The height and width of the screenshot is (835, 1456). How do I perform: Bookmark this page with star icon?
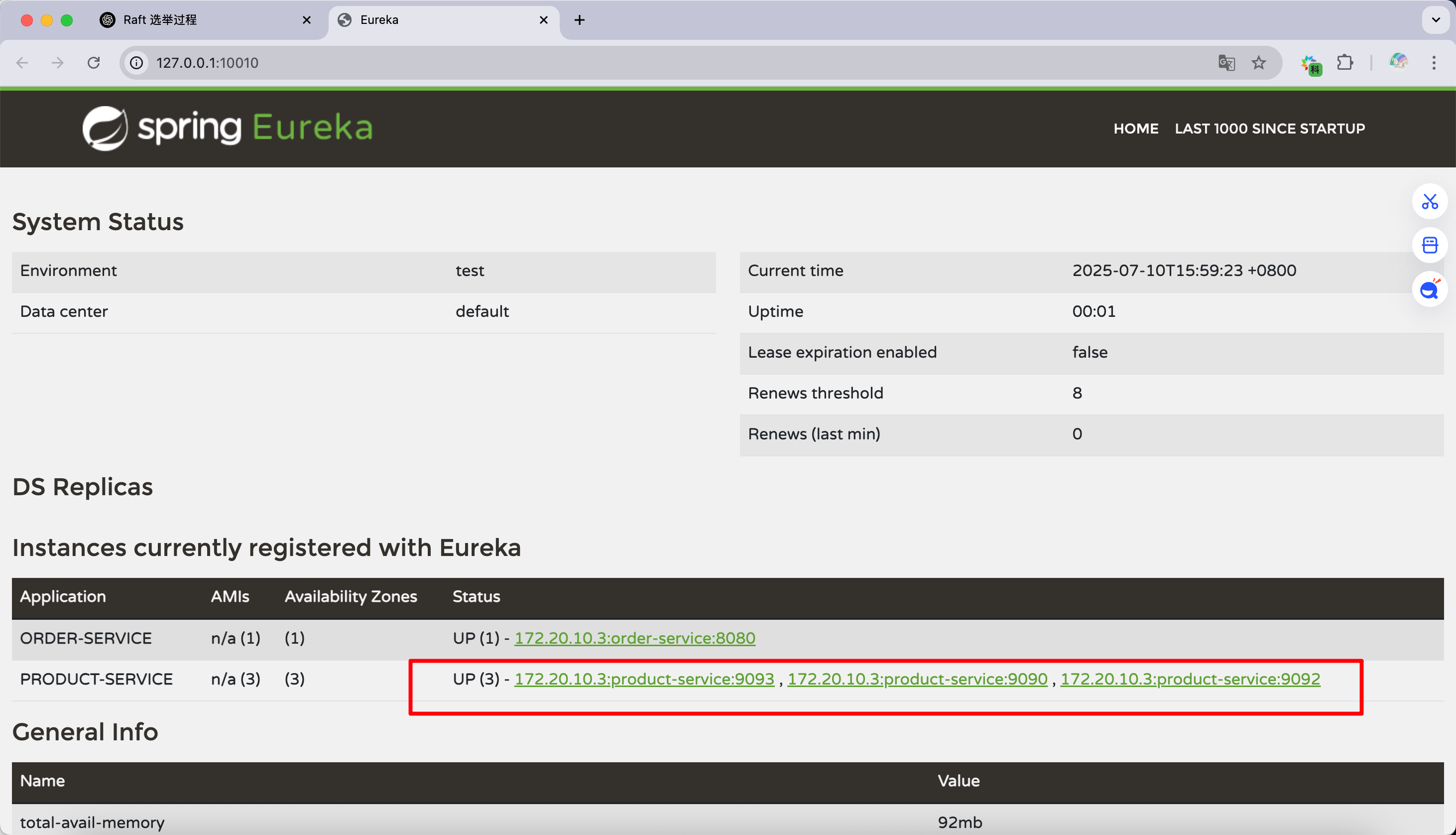pyautogui.click(x=1258, y=62)
